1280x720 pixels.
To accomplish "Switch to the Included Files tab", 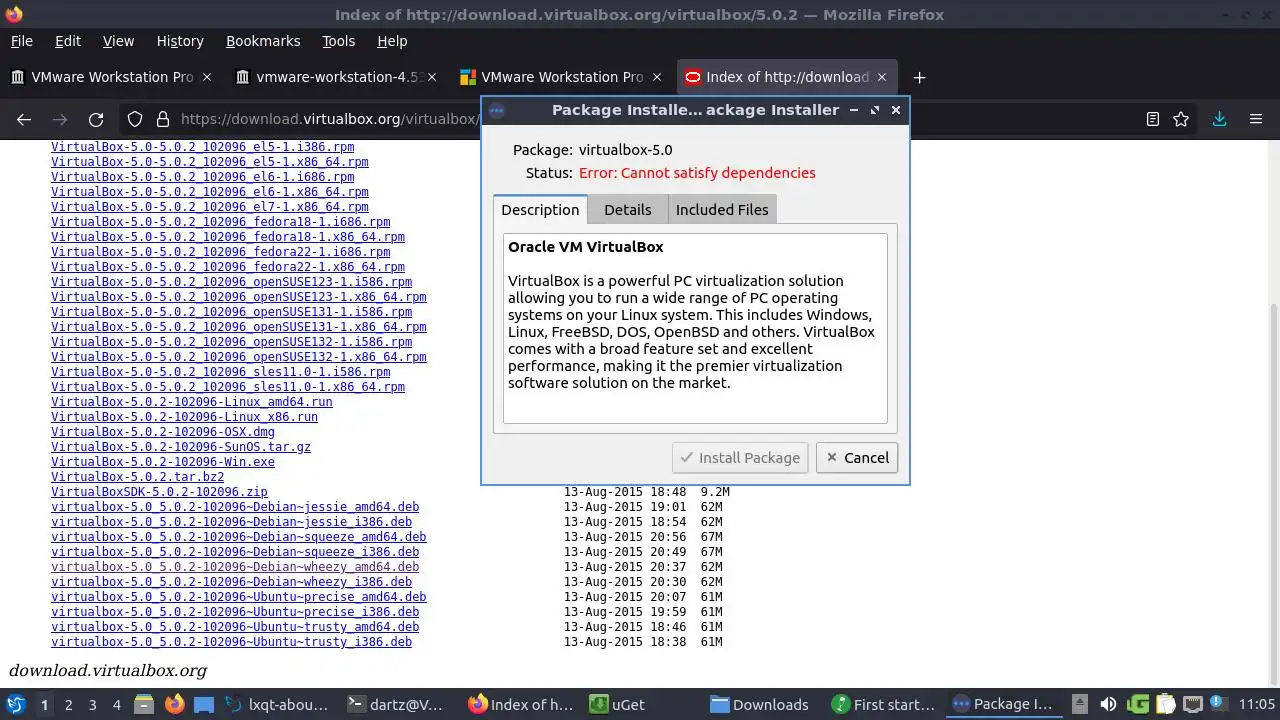I will (722, 209).
